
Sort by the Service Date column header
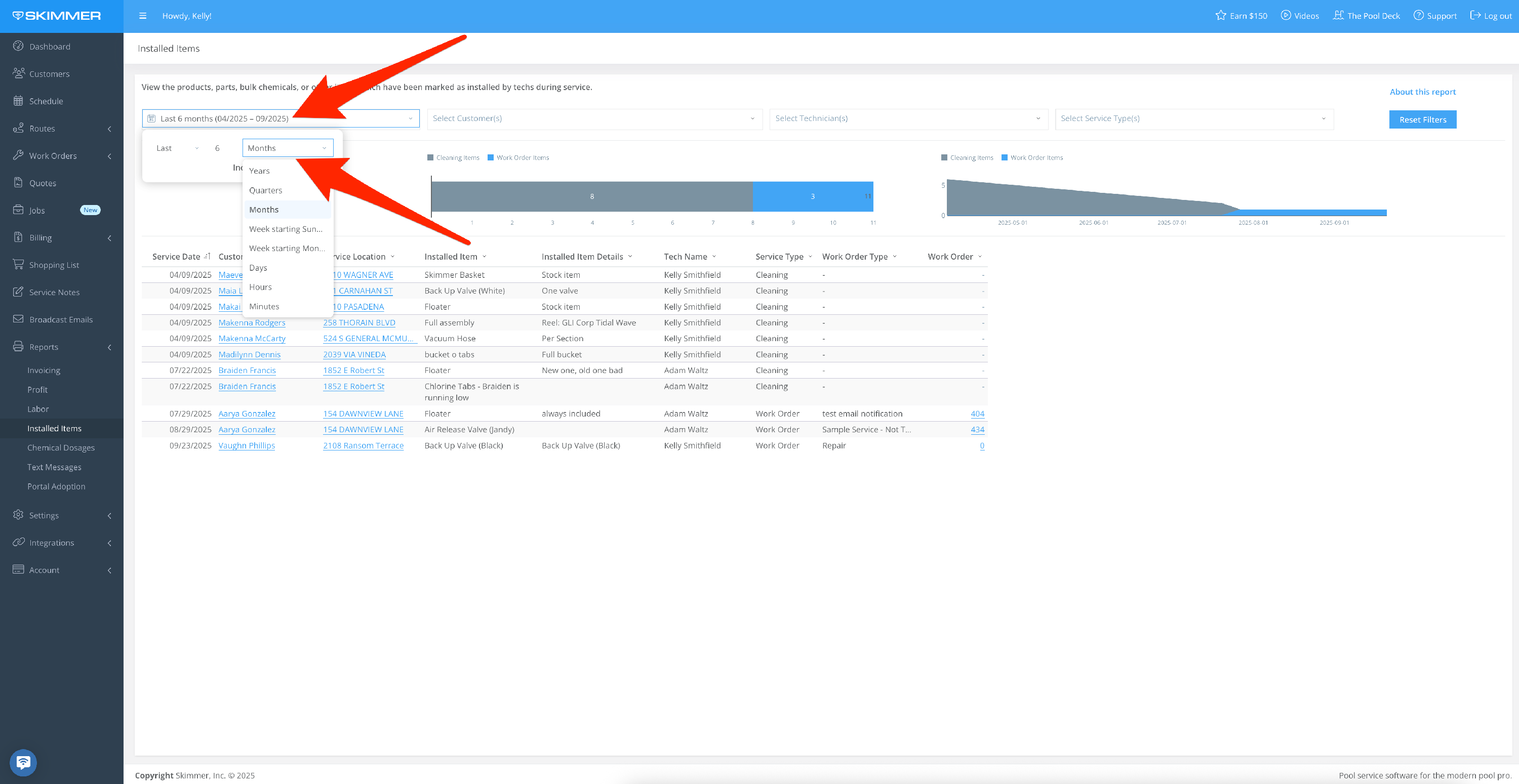pos(176,257)
